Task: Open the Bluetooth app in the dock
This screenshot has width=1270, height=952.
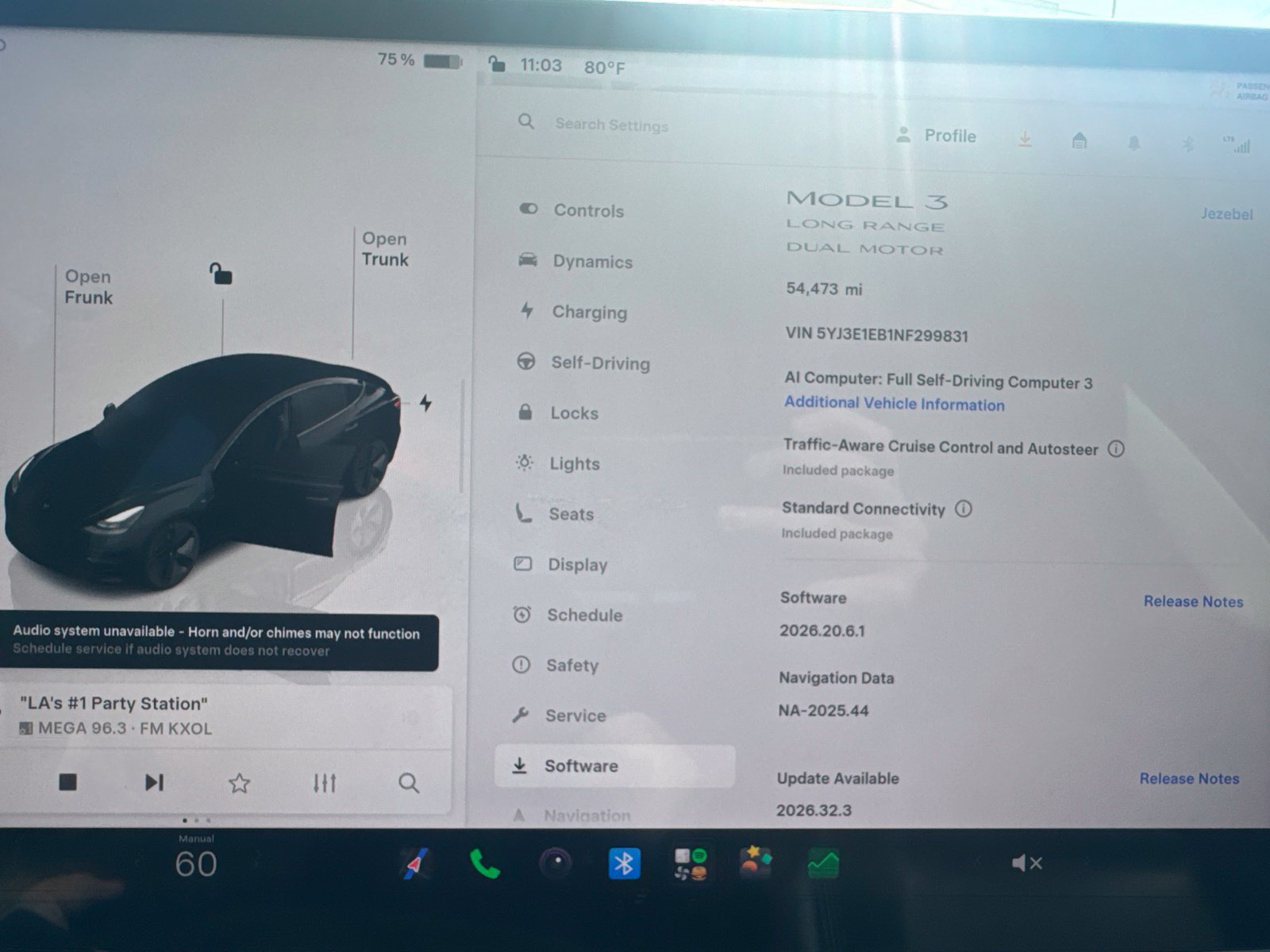Action: click(x=624, y=863)
